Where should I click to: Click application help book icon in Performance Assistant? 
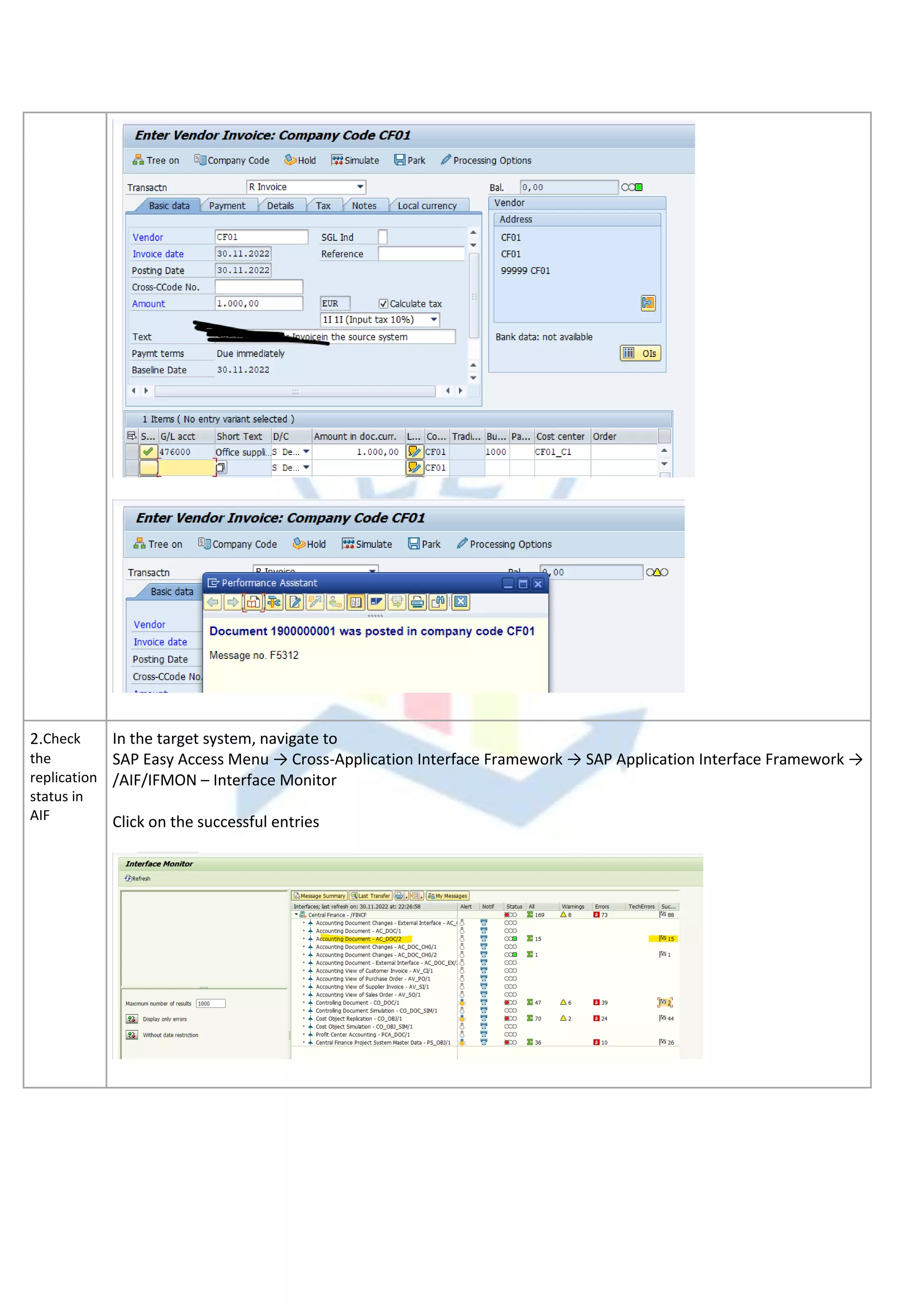pyautogui.click(x=253, y=602)
